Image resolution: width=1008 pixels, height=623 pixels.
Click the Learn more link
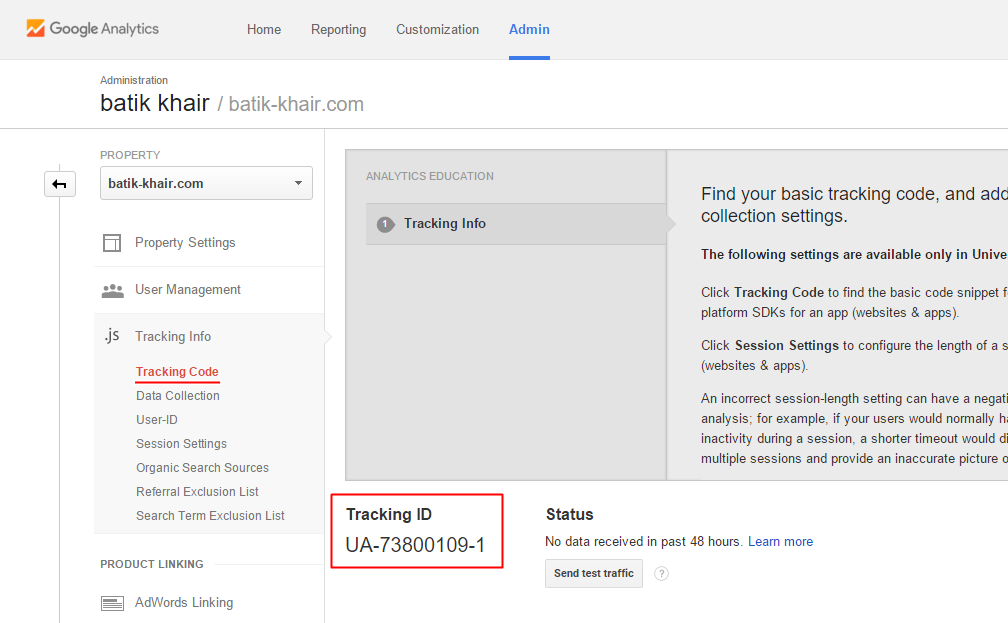tap(780, 542)
